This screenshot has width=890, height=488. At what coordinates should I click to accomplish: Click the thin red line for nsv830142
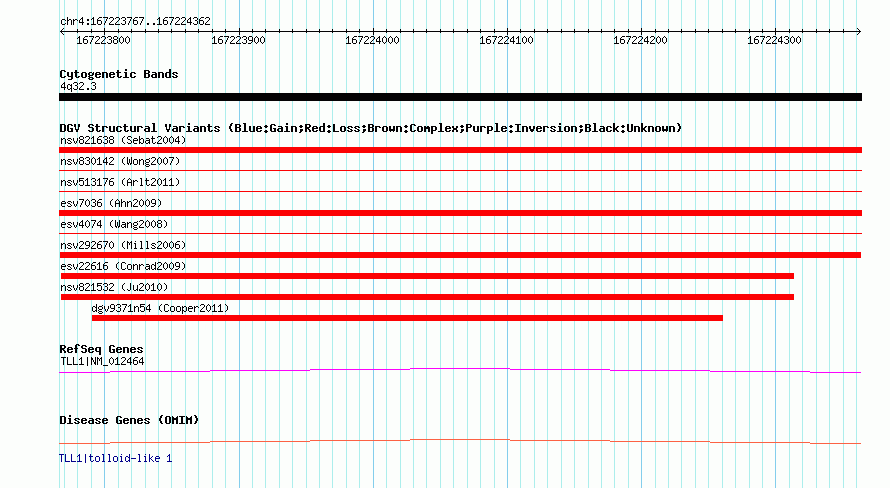(460, 170)
